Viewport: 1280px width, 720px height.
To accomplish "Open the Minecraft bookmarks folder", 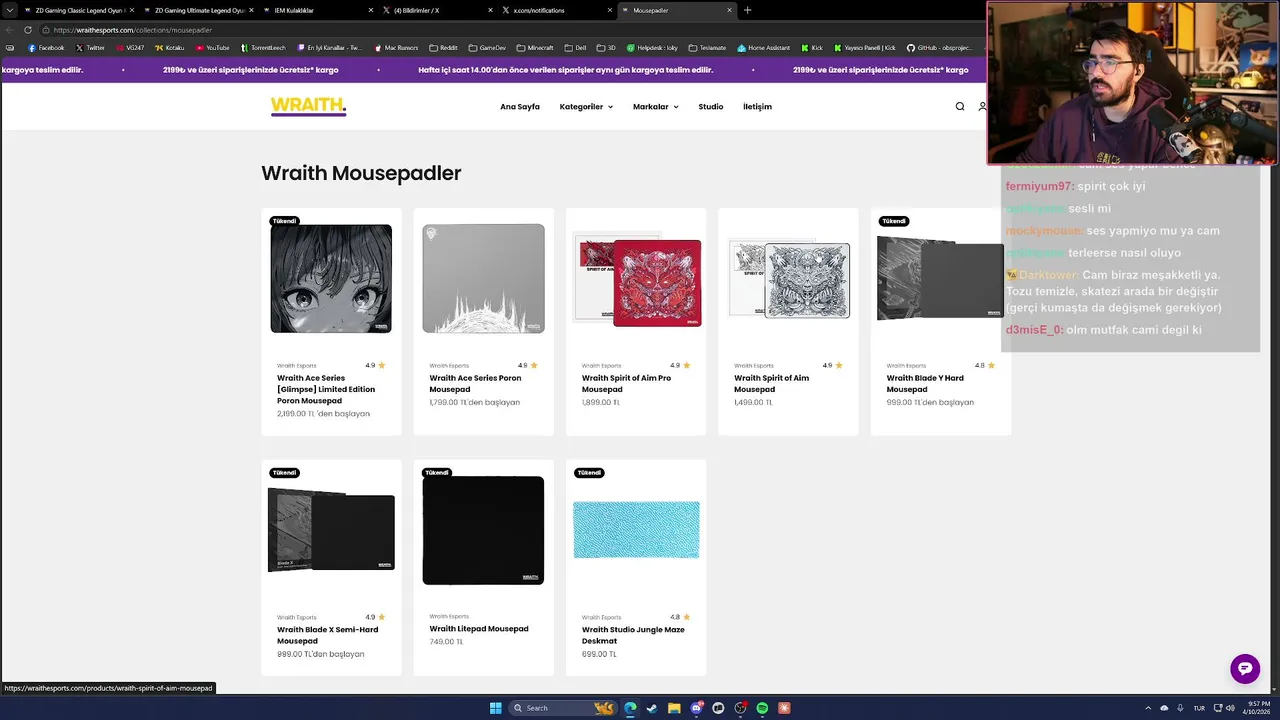I will pyautogui.click(x=535, y=47).
